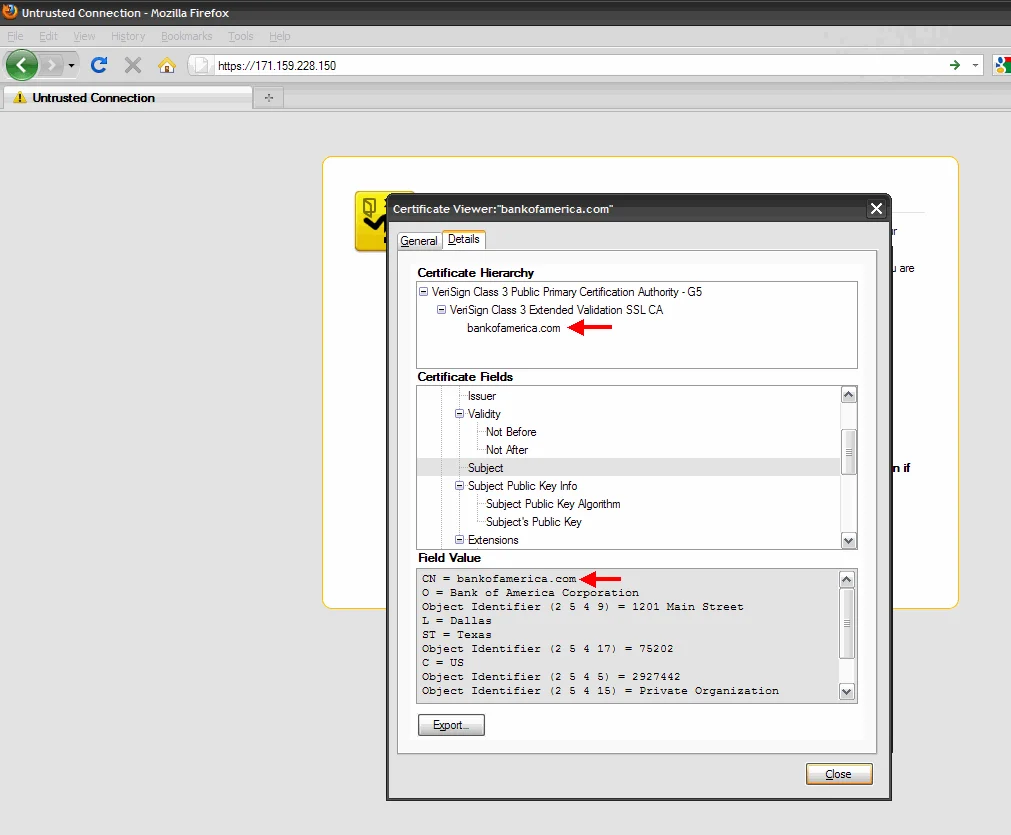Select the Not After field
1011x835 pixels.
pyautogui.click(x=507, y=450)
